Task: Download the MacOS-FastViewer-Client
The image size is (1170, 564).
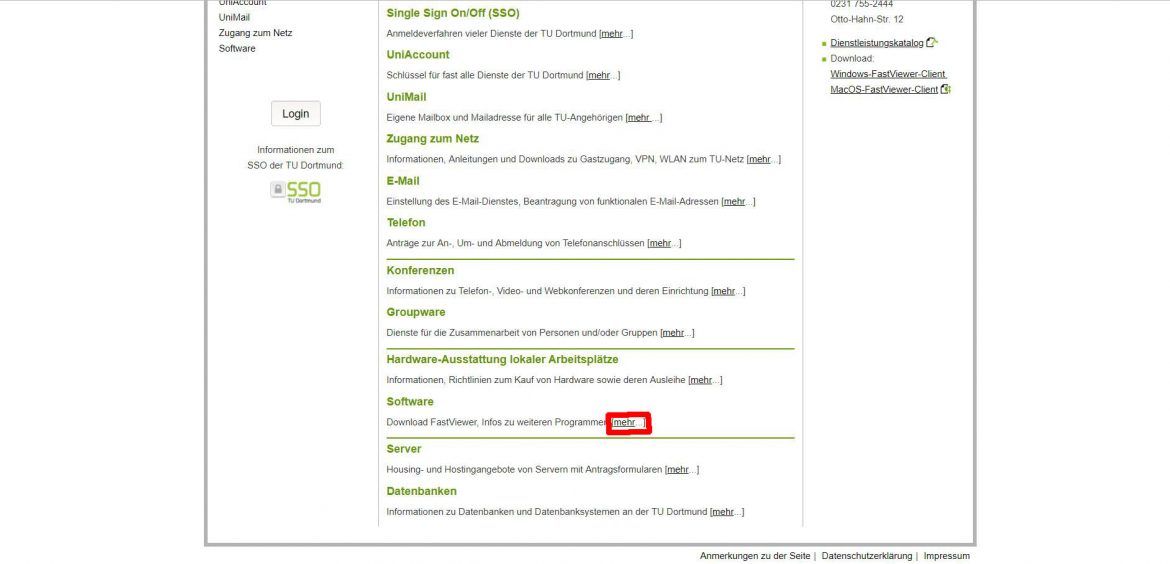Action: click(x=884, y=90)
